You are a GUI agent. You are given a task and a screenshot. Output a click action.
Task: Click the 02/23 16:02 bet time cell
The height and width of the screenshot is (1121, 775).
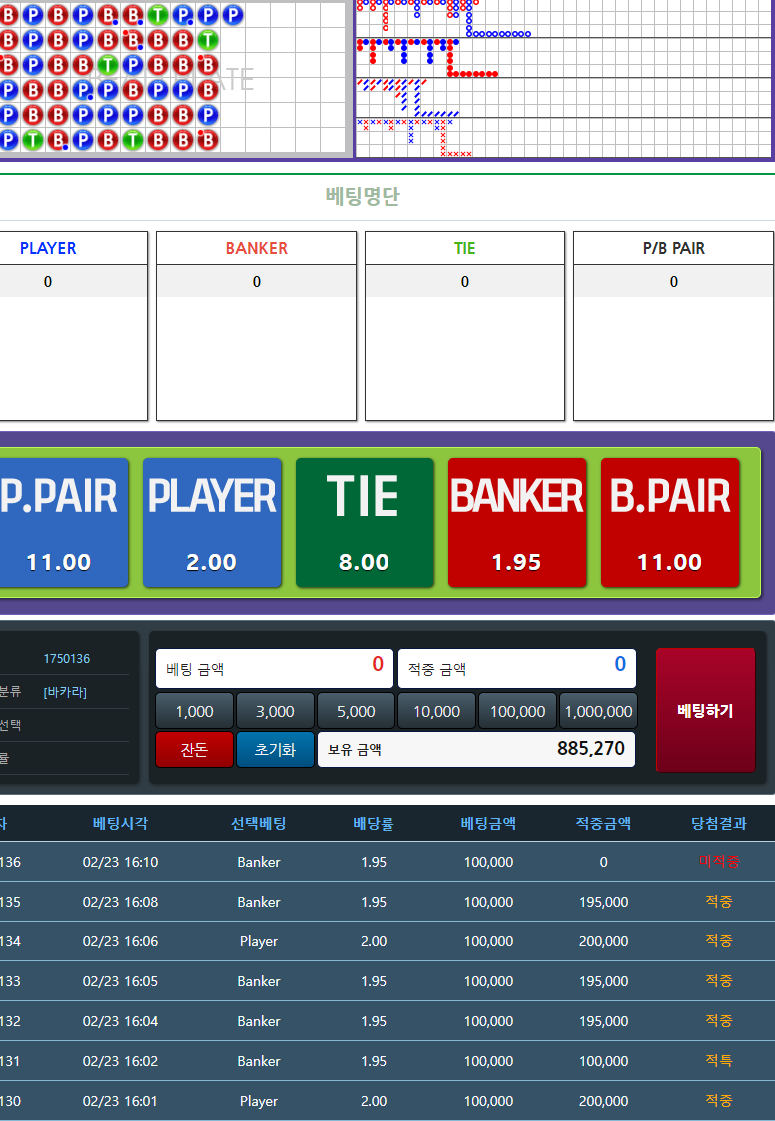tap(120, 1061)
